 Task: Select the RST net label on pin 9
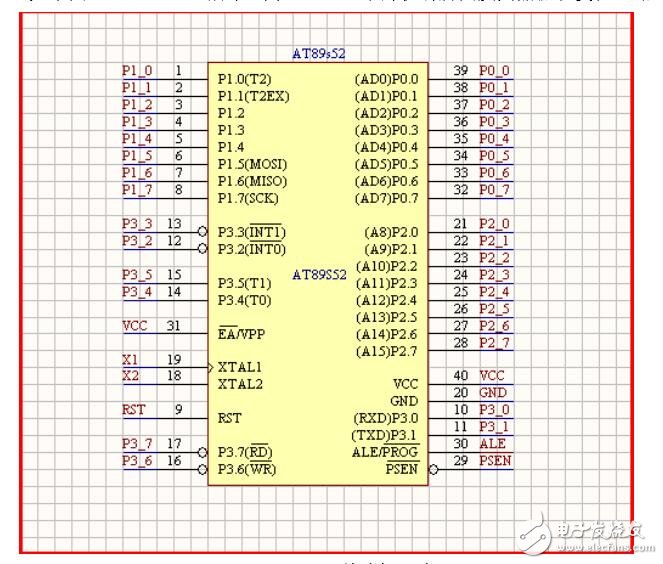pyautogui.click(x=133, y=410)
